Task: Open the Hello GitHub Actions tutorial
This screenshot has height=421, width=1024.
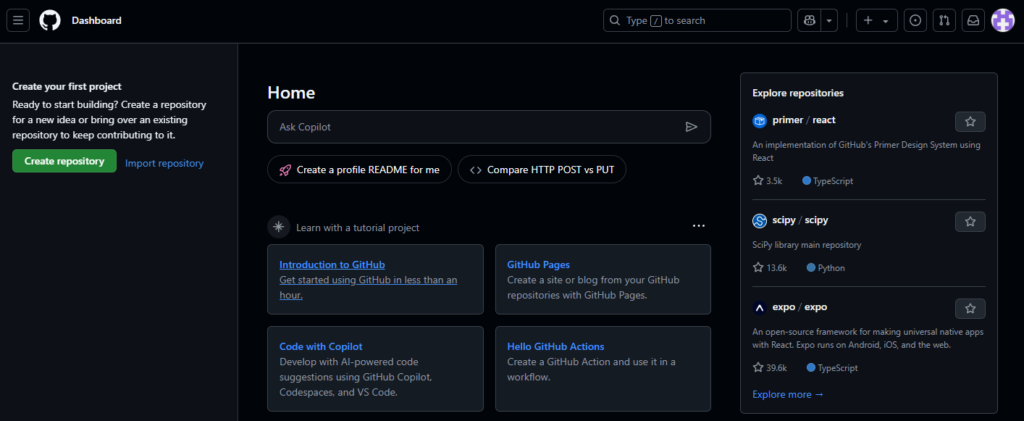Action: point(603,369)
